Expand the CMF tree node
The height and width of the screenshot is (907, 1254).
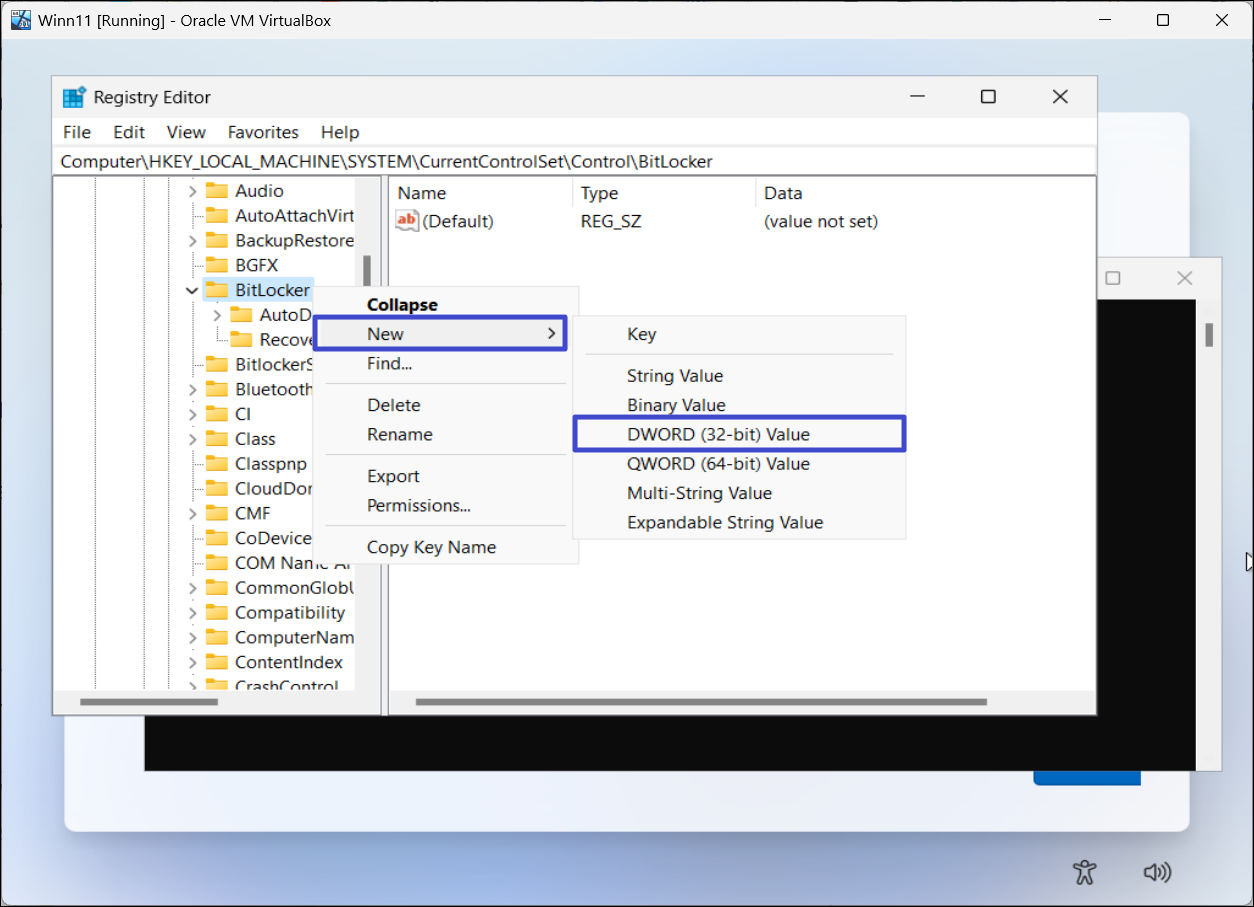(x=192, y=513)
